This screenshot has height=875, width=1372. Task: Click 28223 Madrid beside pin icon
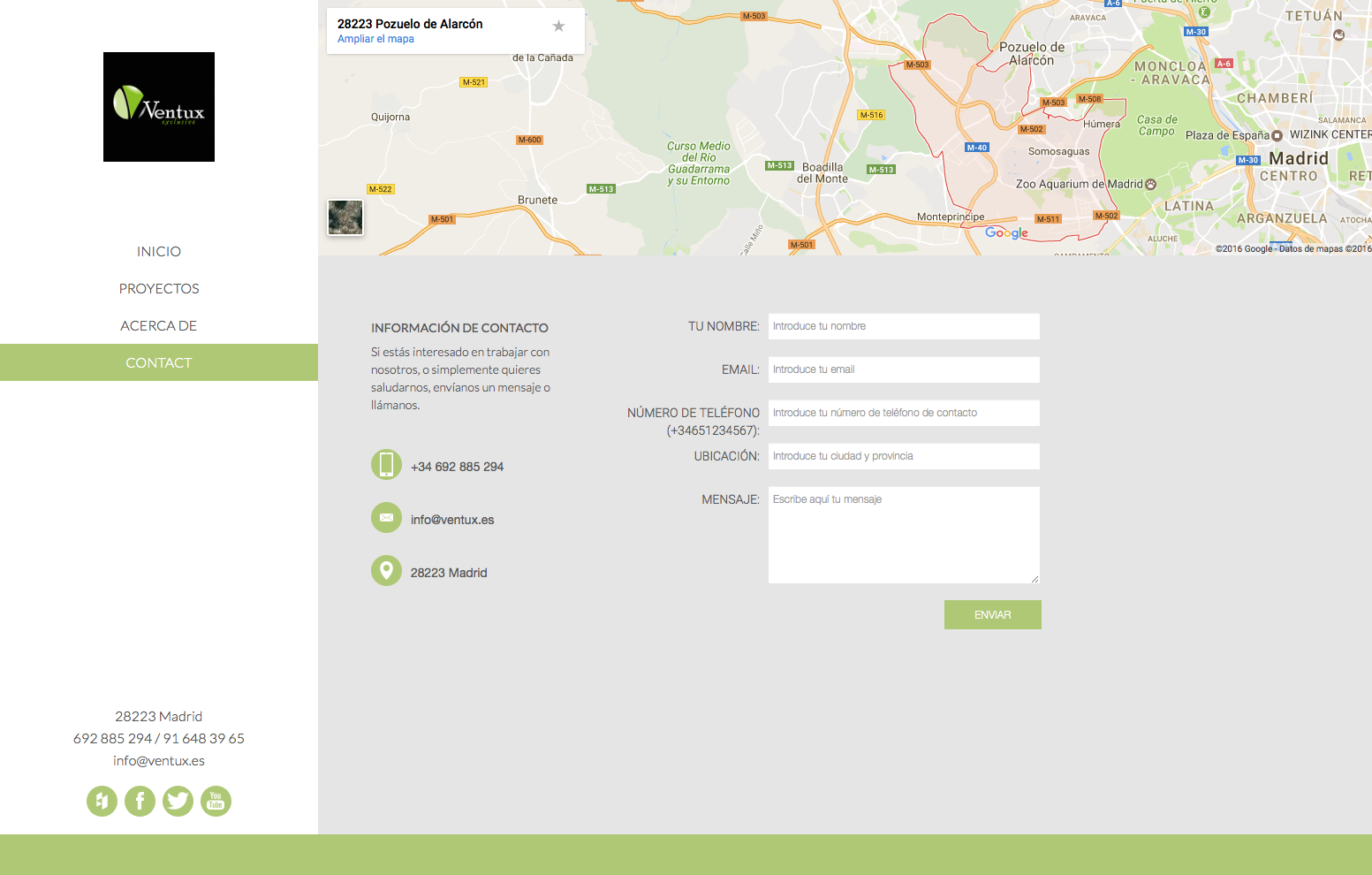tap(449, 573)
